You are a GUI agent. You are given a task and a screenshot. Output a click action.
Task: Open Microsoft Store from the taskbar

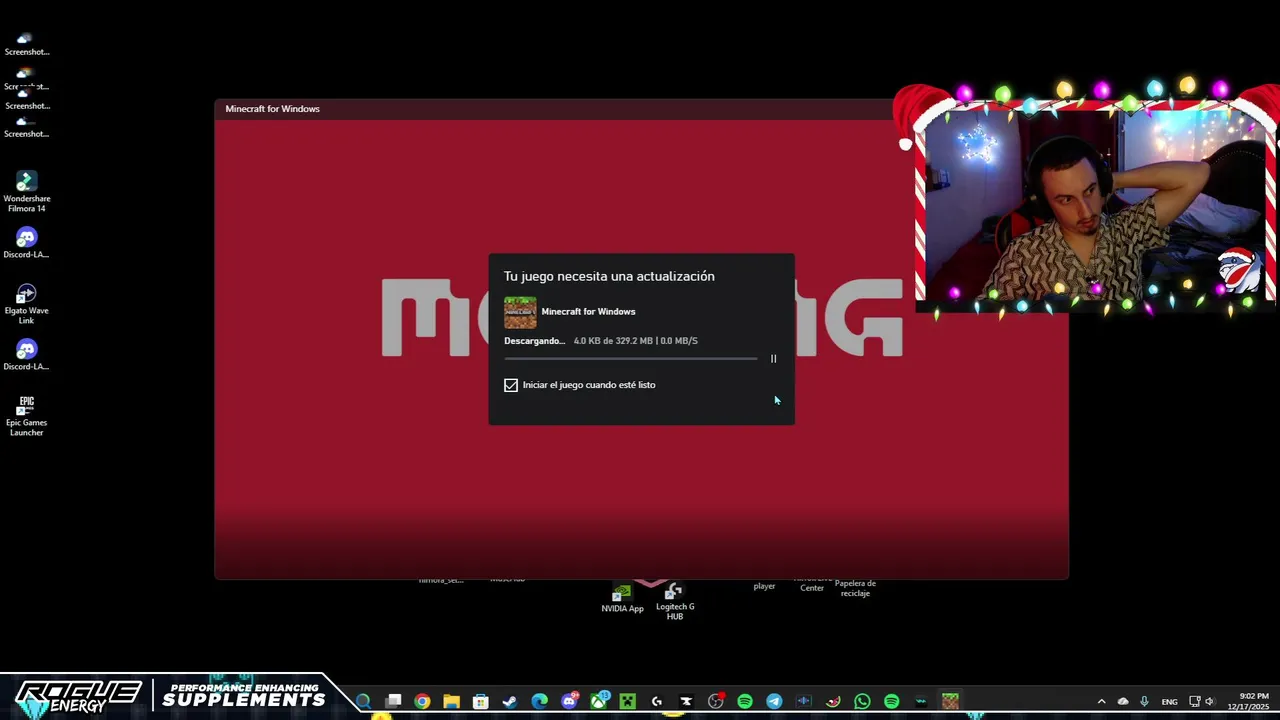481,702
